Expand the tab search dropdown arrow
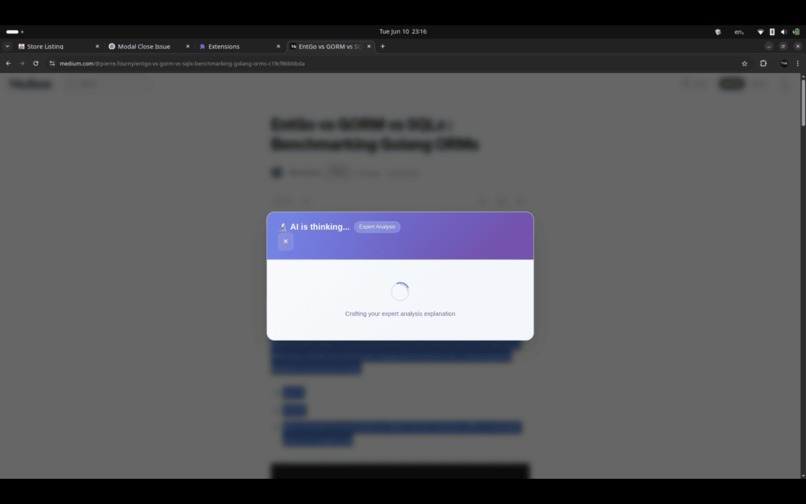Viewport: 806px width, 504px height. (x=7, y=46)
